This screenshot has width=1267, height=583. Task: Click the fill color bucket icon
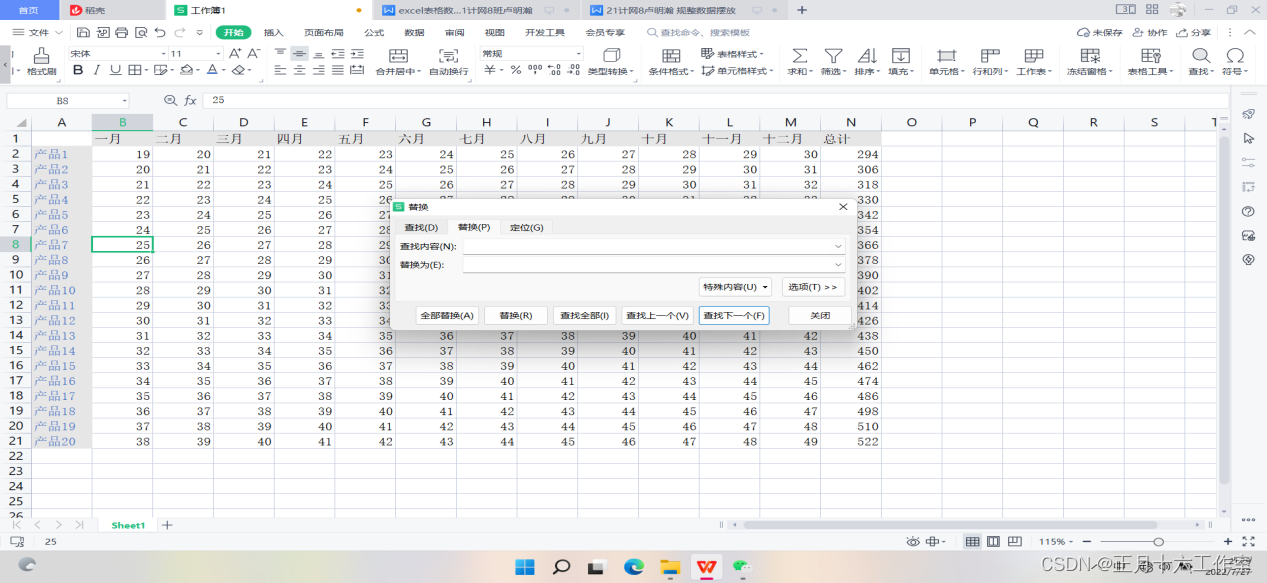coord(186,70)
